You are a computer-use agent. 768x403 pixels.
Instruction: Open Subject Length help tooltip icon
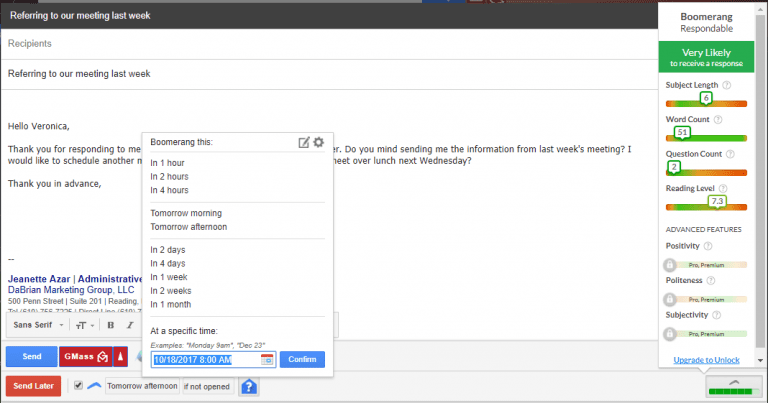click(x=727, y=85)
